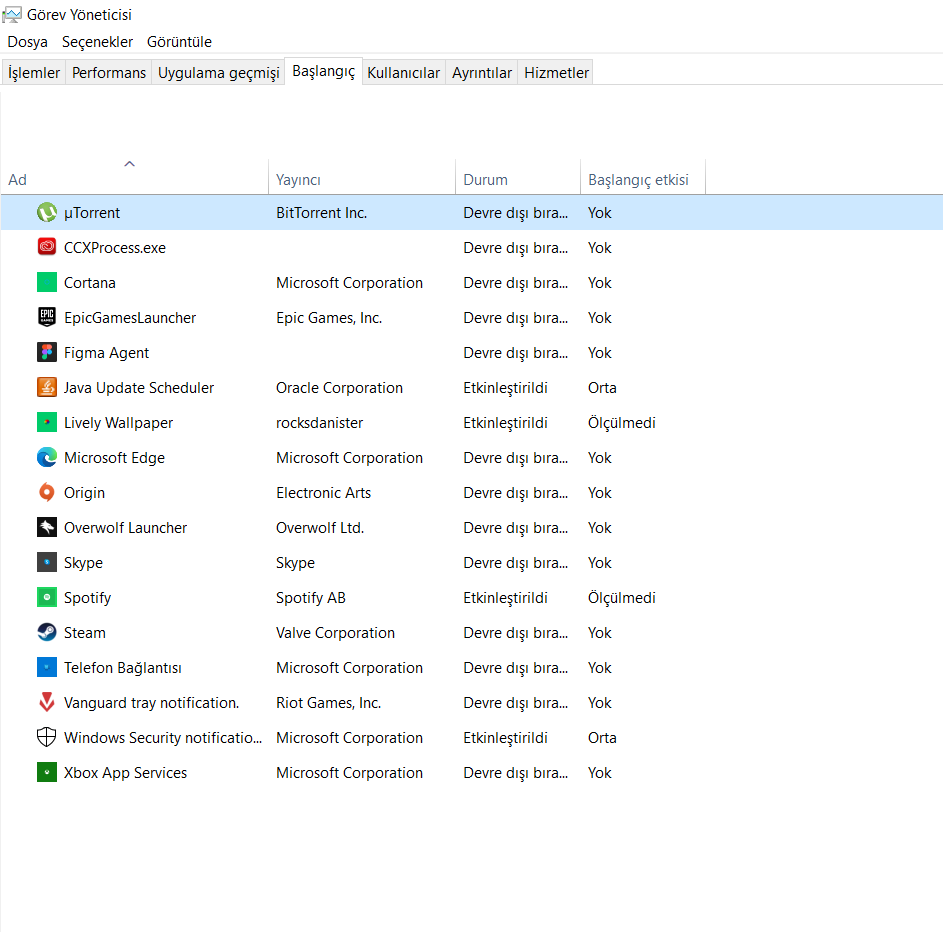Select the Overwolf Launcher entry name

click(x=125, y=528)
